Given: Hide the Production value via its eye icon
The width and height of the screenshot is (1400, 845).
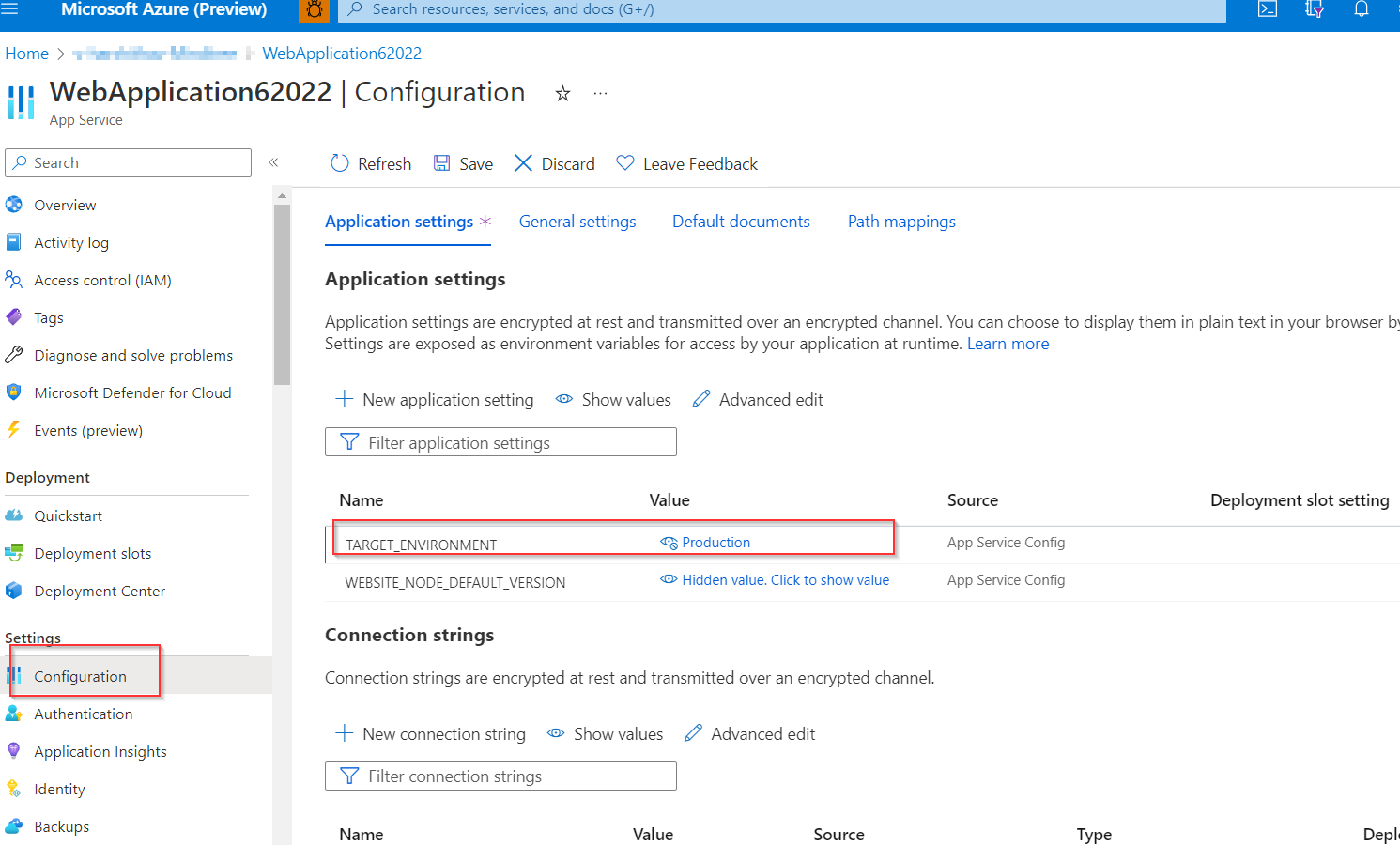Looking at the screenshot, I should (669, 543).
